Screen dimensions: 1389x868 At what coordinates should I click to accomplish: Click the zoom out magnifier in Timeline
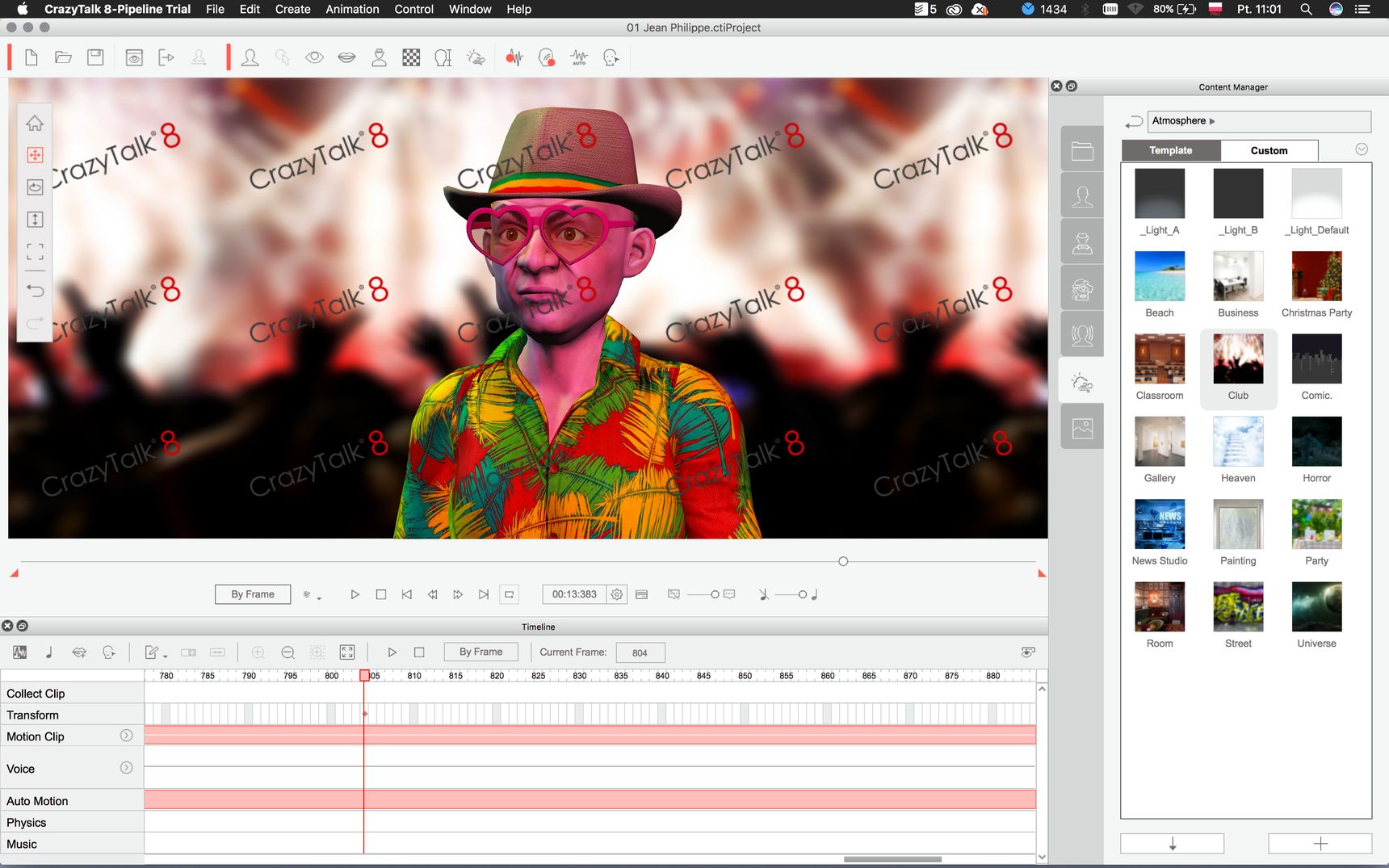(287, 652)
